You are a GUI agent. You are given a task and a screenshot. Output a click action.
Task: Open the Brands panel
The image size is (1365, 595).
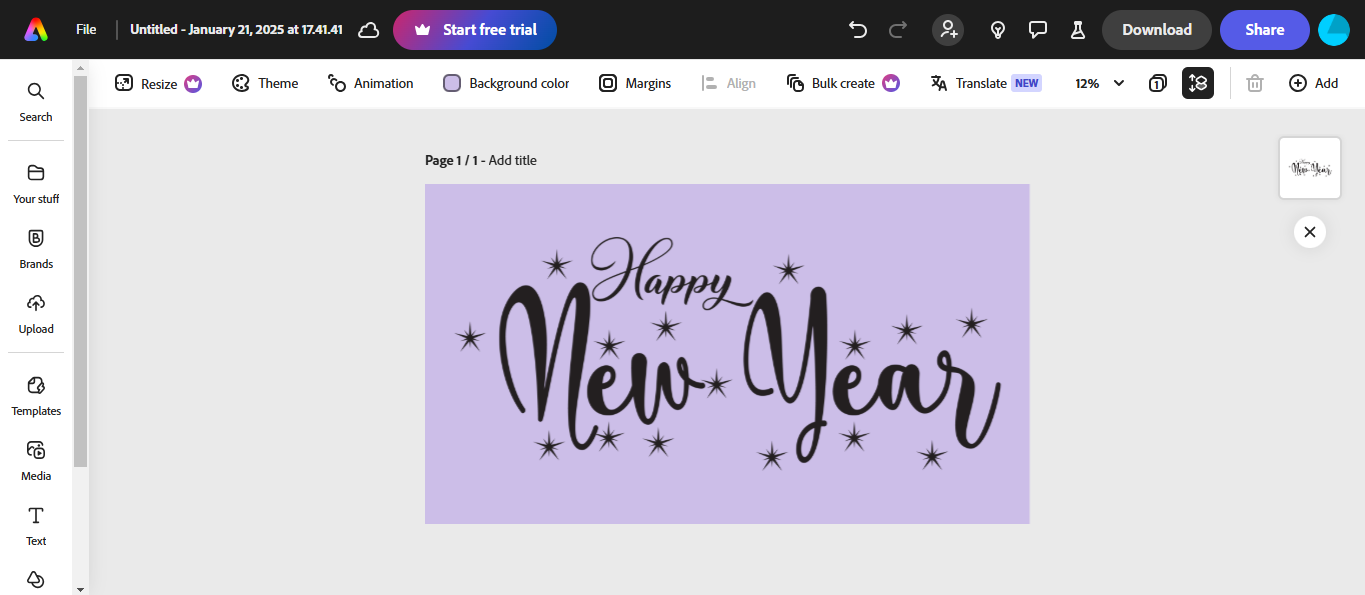click(36, 250)
